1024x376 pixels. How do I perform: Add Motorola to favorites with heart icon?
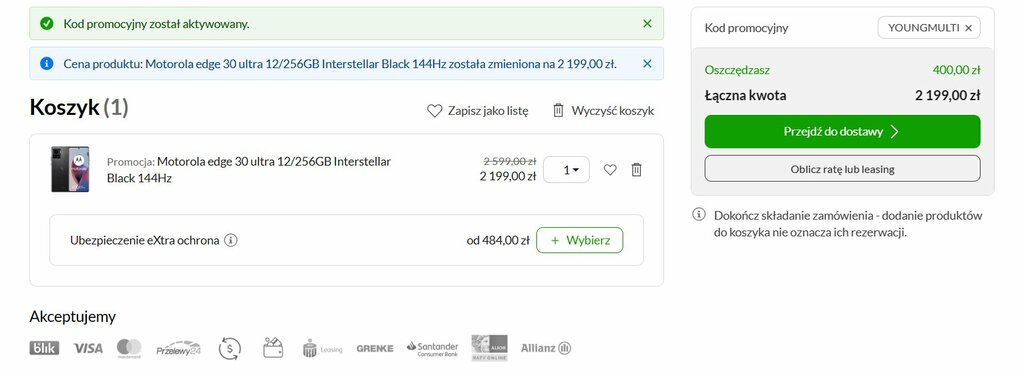tap(610, 170)
